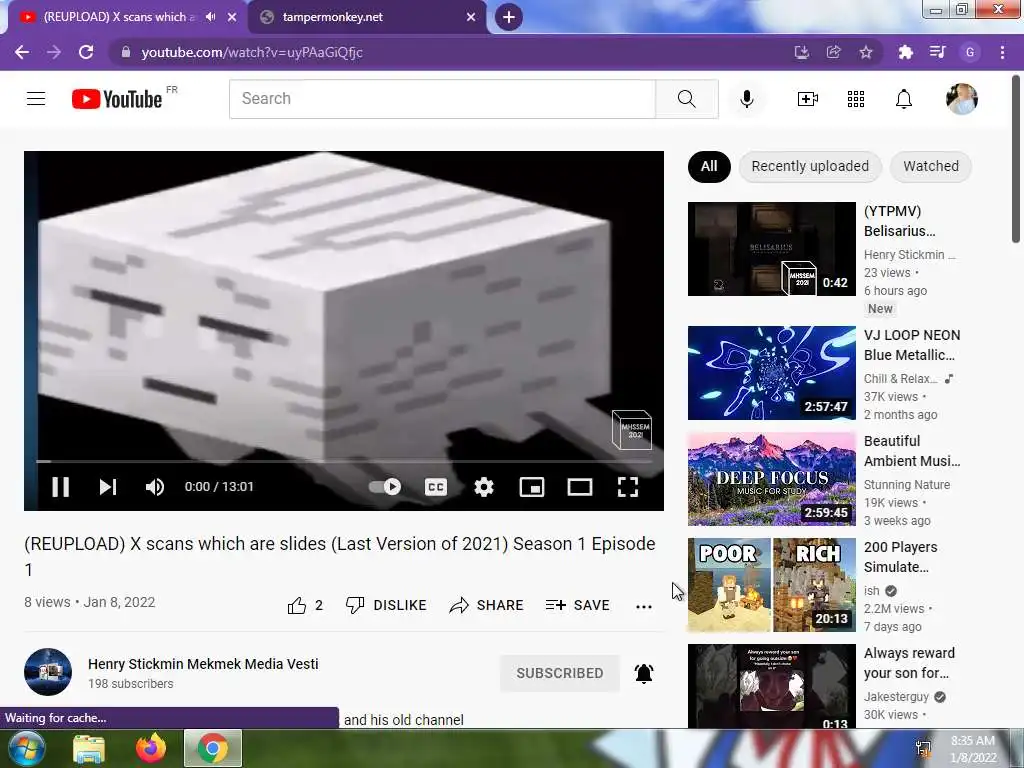The height and width of the screenshot is (768, 1024).
Task: Open Deep Focus ambient music thumbnail
Action: pyautogui.click(x=771, y=479)
